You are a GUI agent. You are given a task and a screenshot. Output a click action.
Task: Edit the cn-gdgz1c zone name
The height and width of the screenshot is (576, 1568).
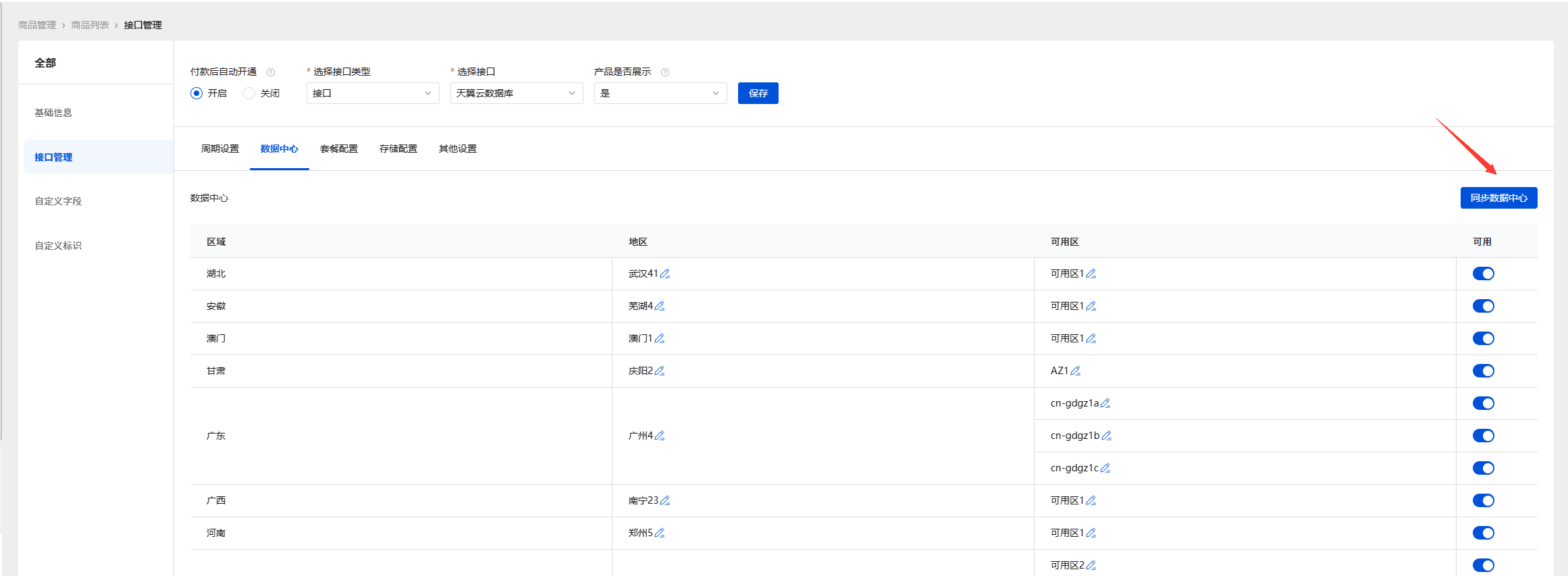tap(1105, 468)
